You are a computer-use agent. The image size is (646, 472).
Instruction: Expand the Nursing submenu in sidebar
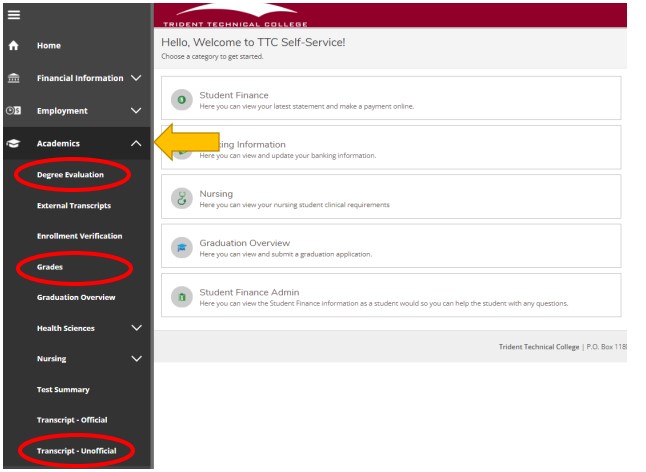point(136,359)
